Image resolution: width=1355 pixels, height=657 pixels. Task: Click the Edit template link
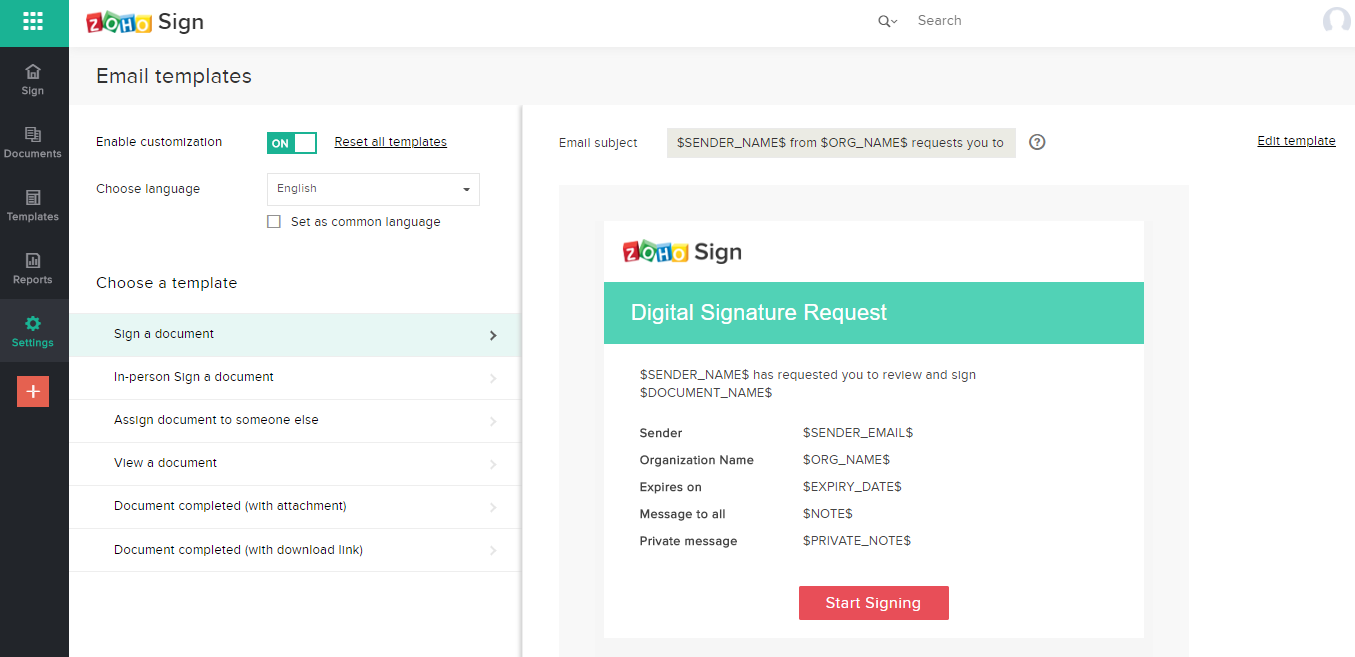click(1296, 141)
